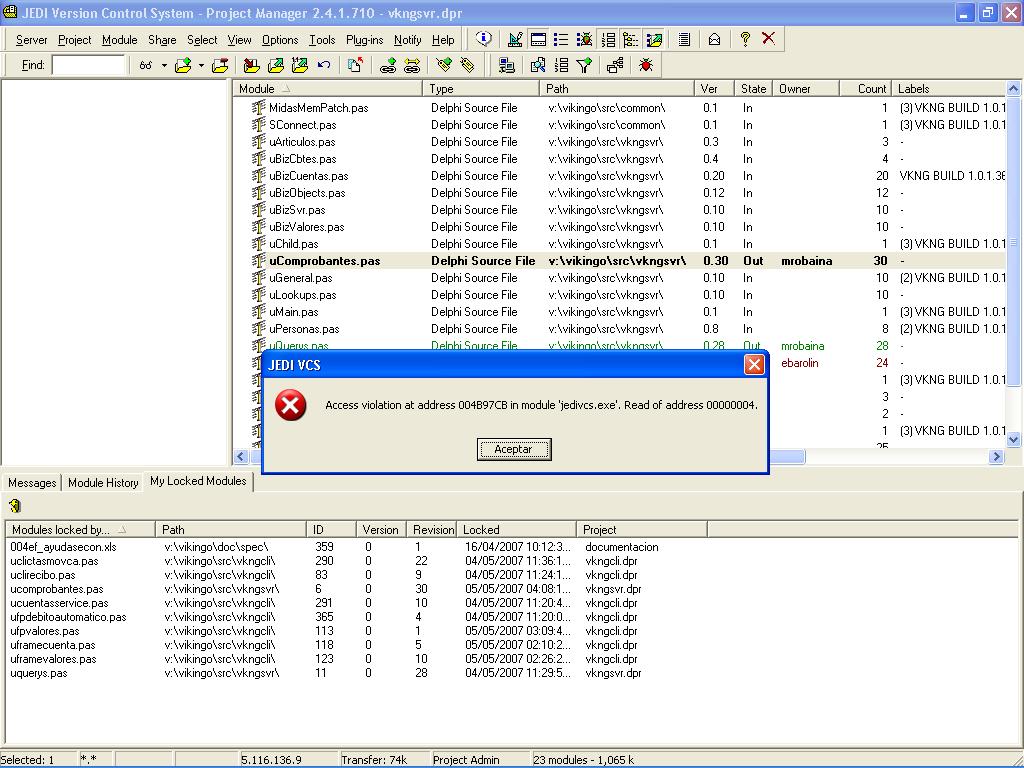The image size is (1024, 768).
Task: Click the red bug icon in second toolbar row
Action: tap(646, 65)
